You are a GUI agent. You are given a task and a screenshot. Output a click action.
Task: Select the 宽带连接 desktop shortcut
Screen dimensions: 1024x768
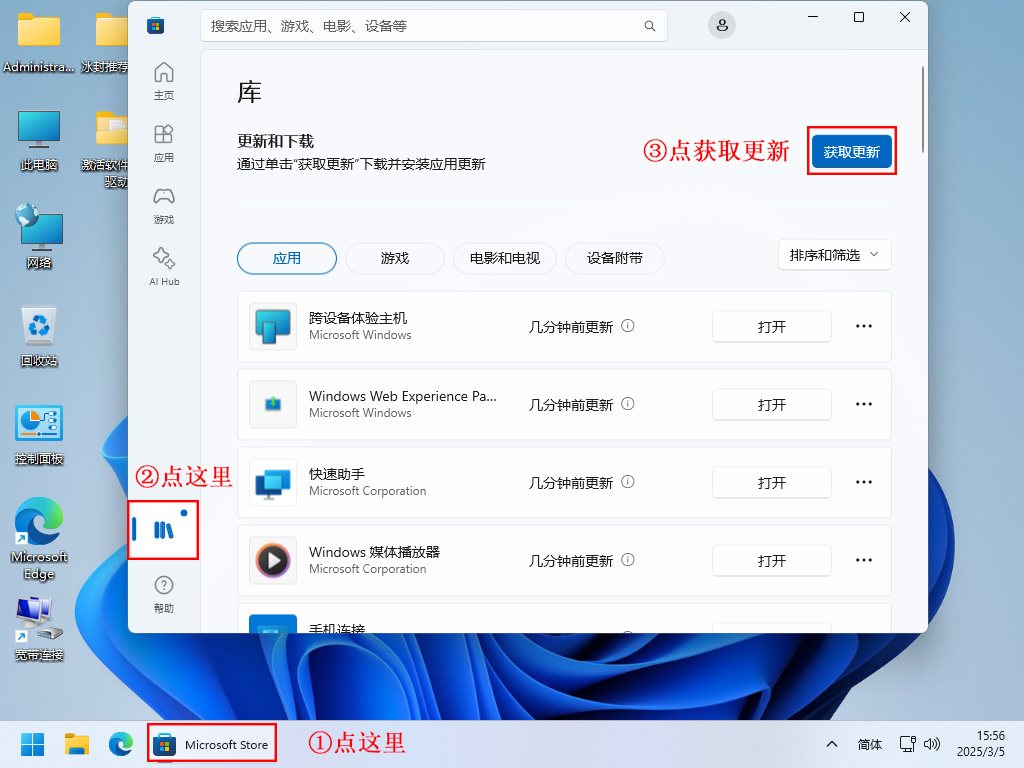point(39,630)
